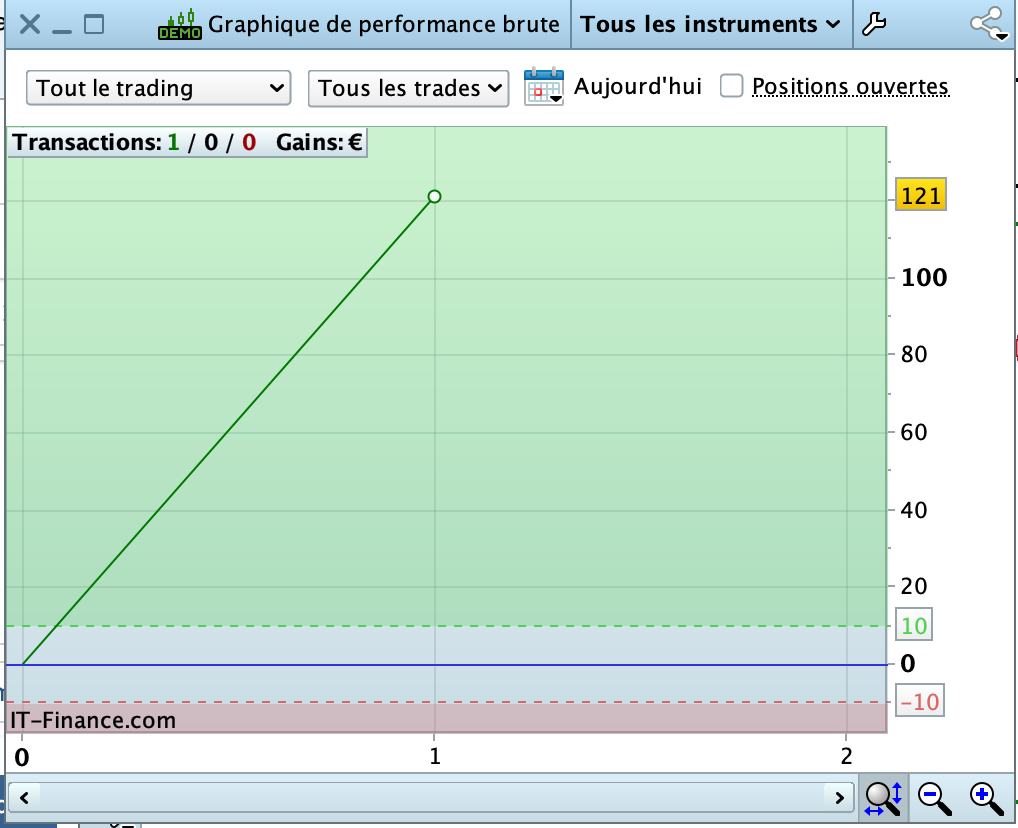Open the wrench settings icon
Viewport: 1018px width, 828px height.
[x=874, y=25]
